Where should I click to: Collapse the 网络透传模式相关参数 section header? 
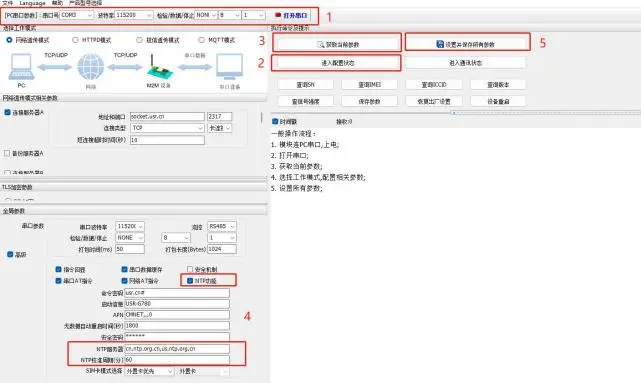pyautogui.click(x=134, y=99)
